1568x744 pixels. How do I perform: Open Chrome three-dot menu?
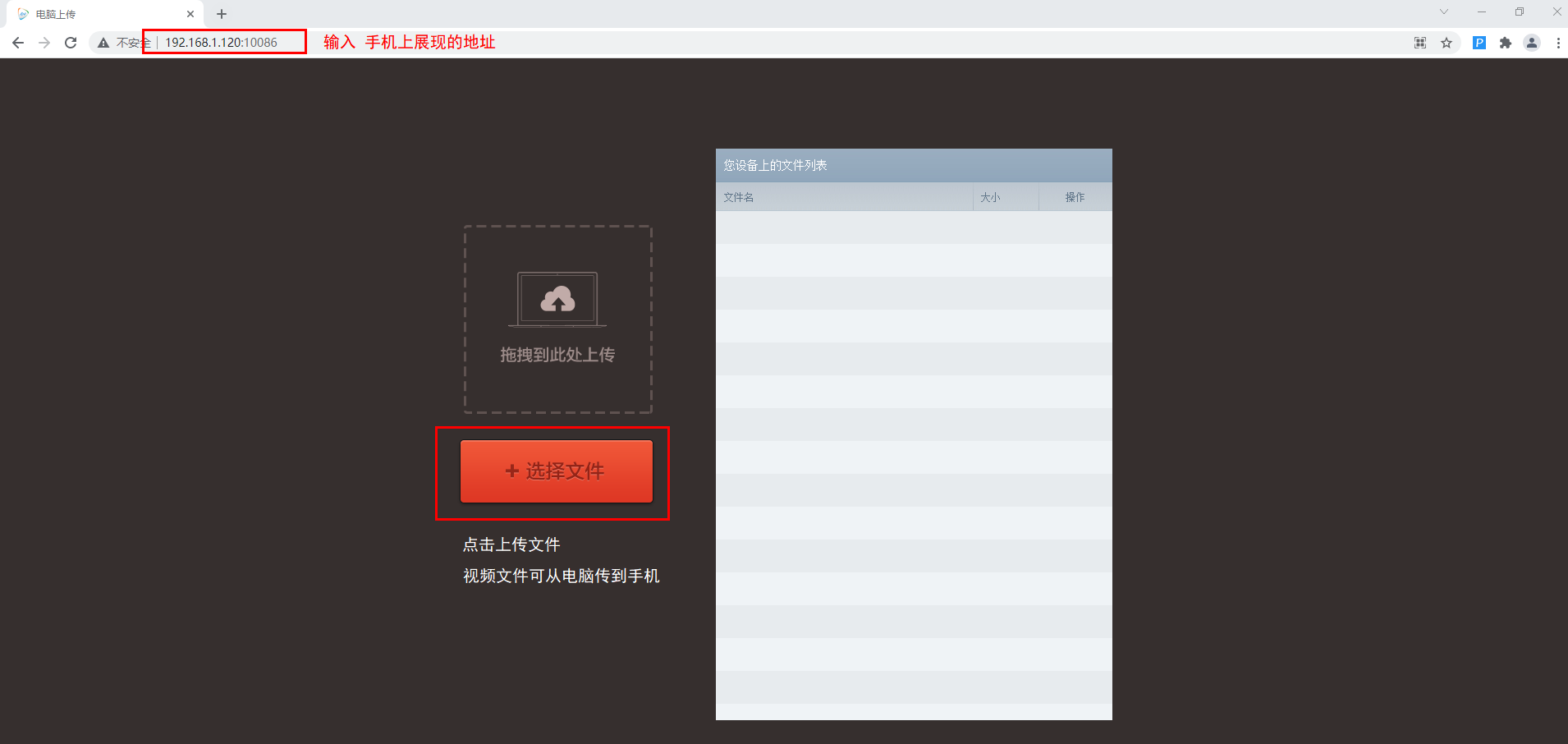click(1558, 43)
